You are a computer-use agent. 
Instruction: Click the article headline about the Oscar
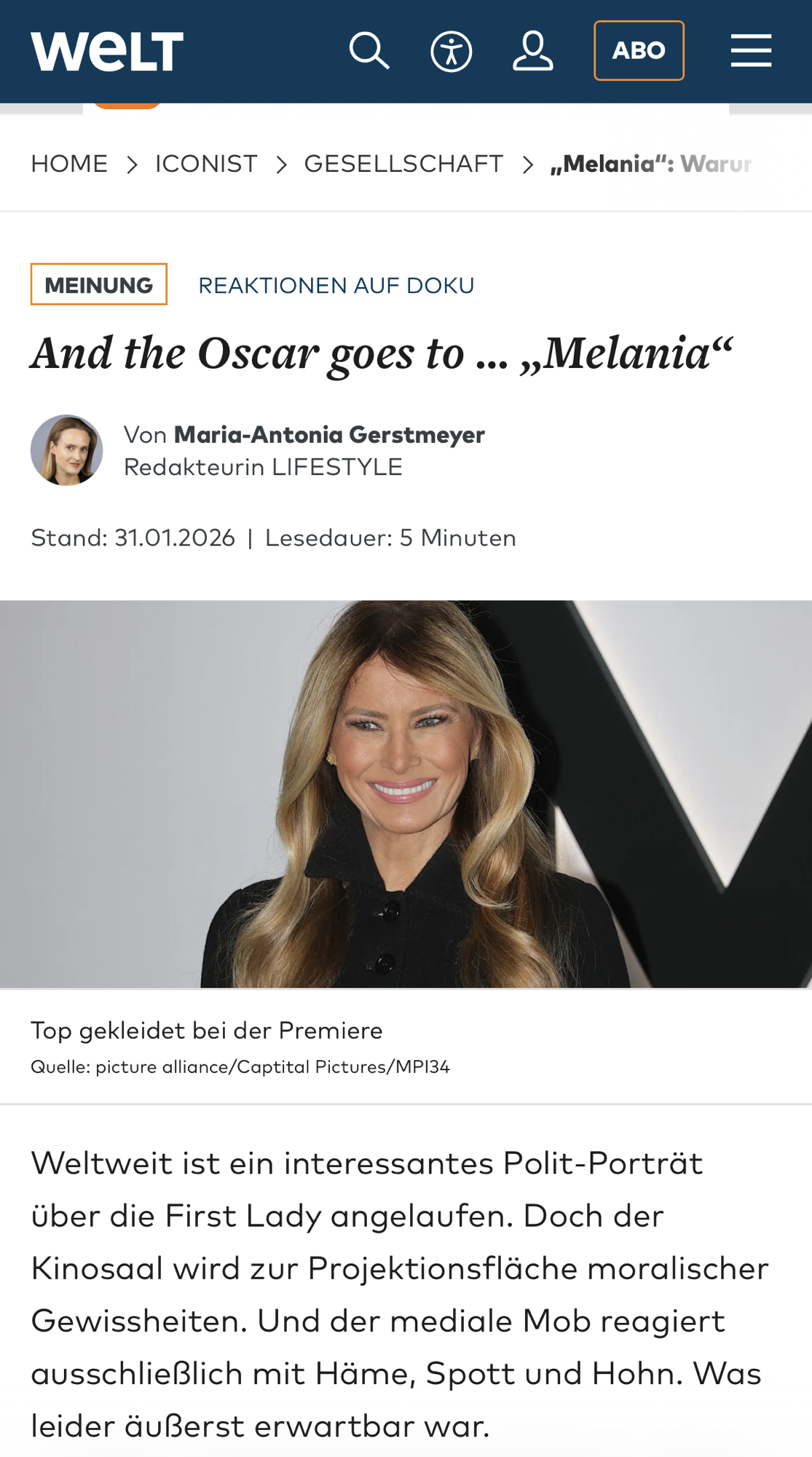pos(382,354)
